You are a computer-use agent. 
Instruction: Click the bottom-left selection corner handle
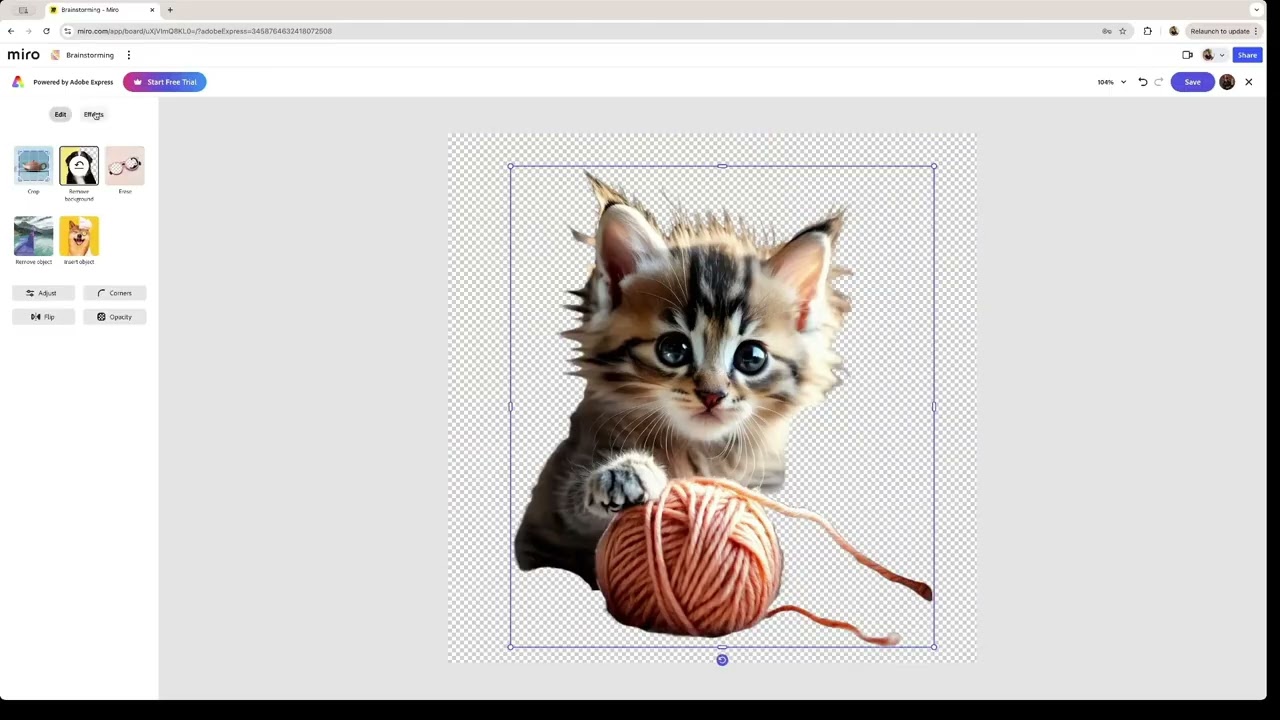click(x=511, y=647)
